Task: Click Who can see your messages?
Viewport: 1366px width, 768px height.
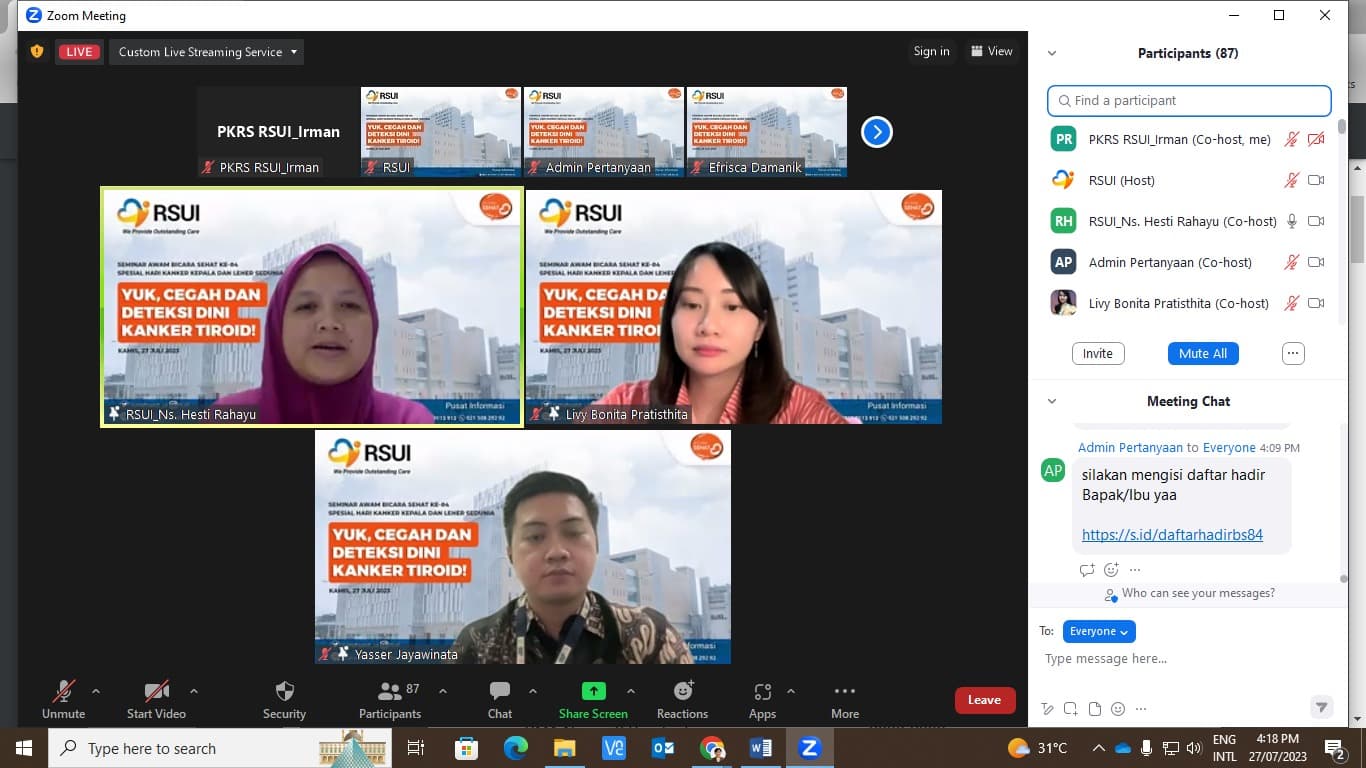Action: [x=1198, y=594]
